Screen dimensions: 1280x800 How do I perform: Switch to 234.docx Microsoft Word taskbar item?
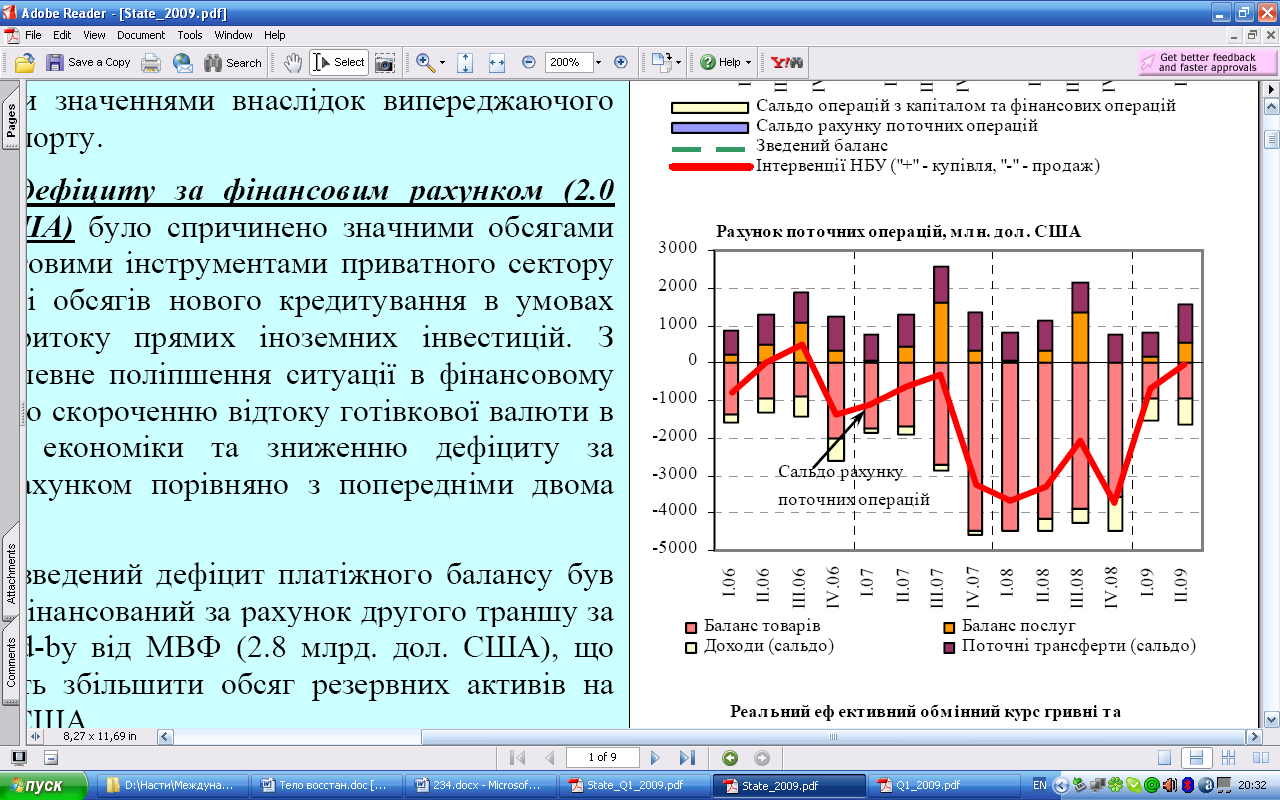click(x=480, y=785)
